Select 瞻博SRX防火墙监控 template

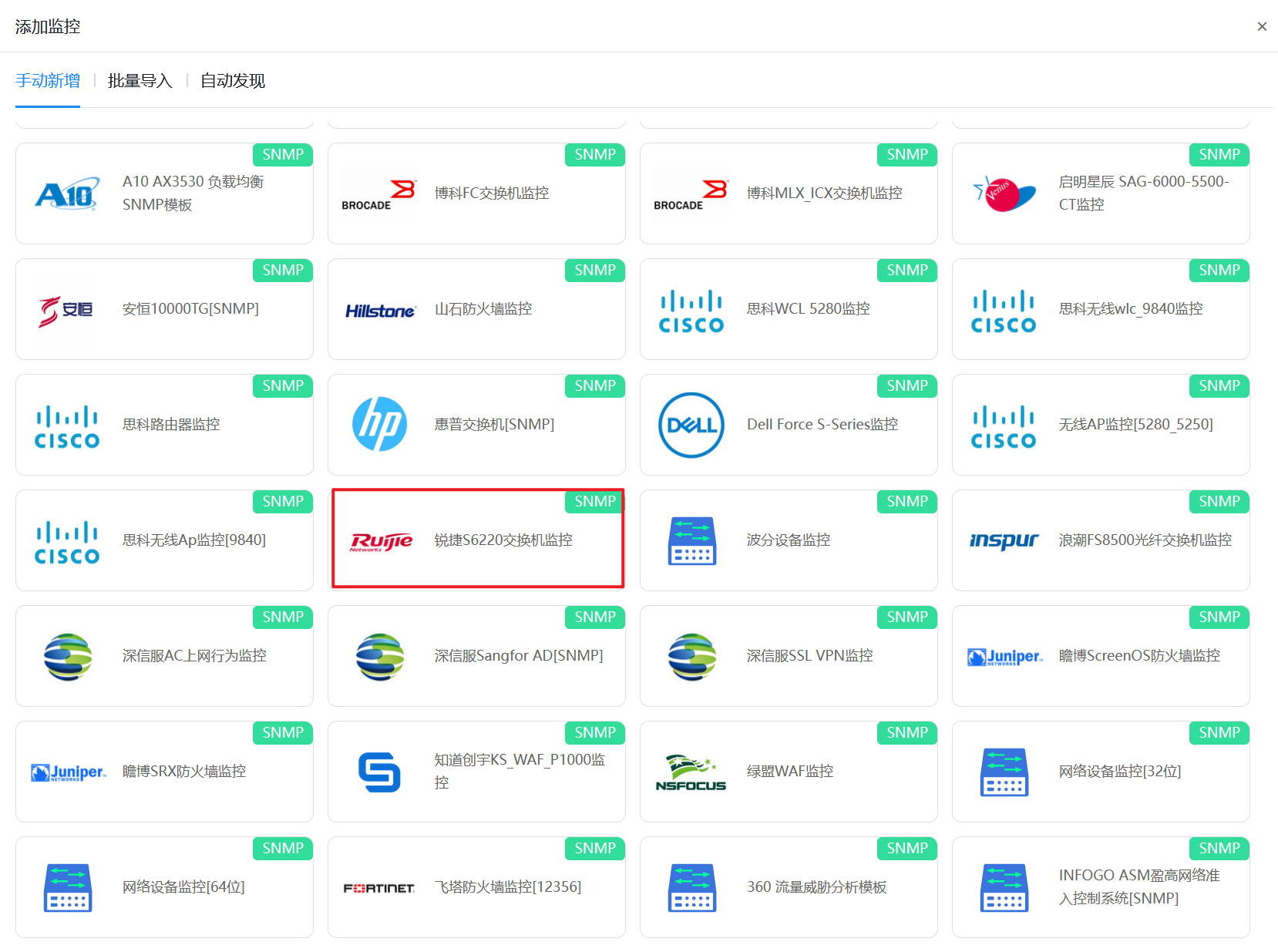(164, 772)
